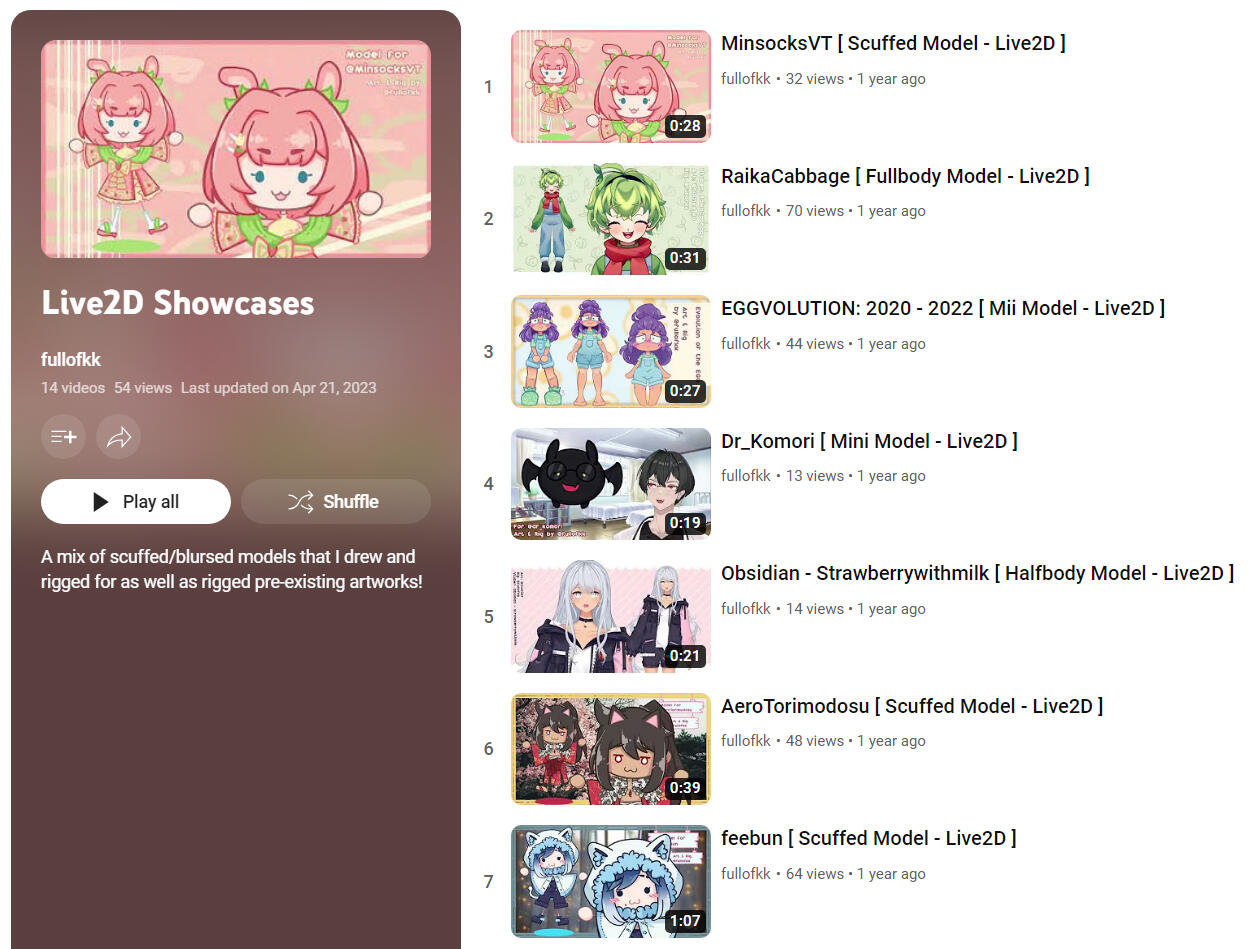Open the large playlist cover image
This screenshot has height=949, width=1255.
pyautogui.click(x=236, y=149)
